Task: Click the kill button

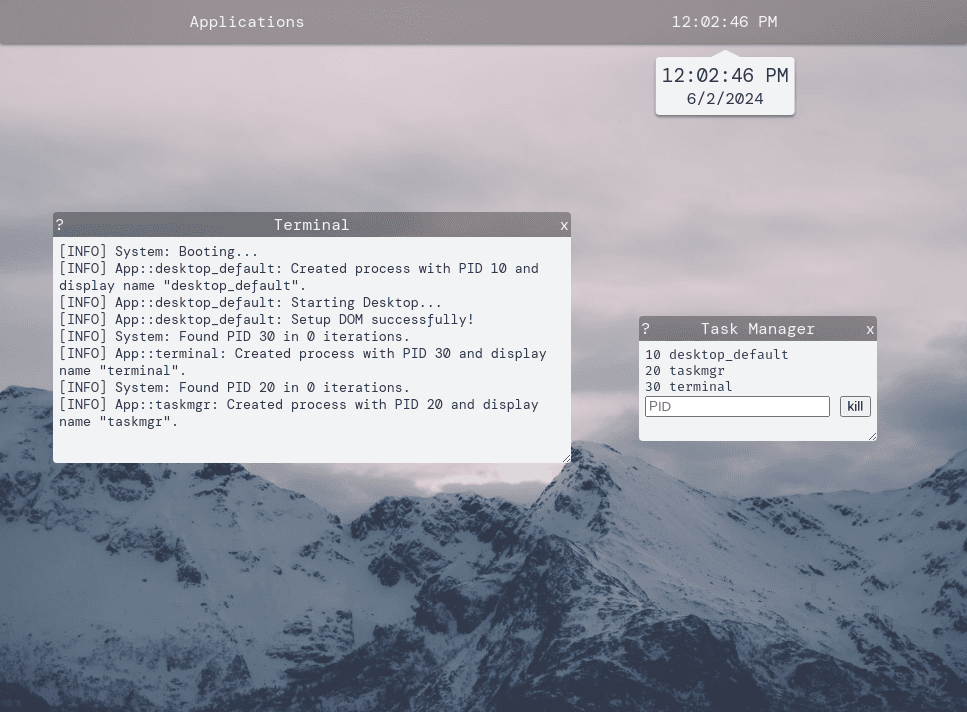Action: click(855, 406)
